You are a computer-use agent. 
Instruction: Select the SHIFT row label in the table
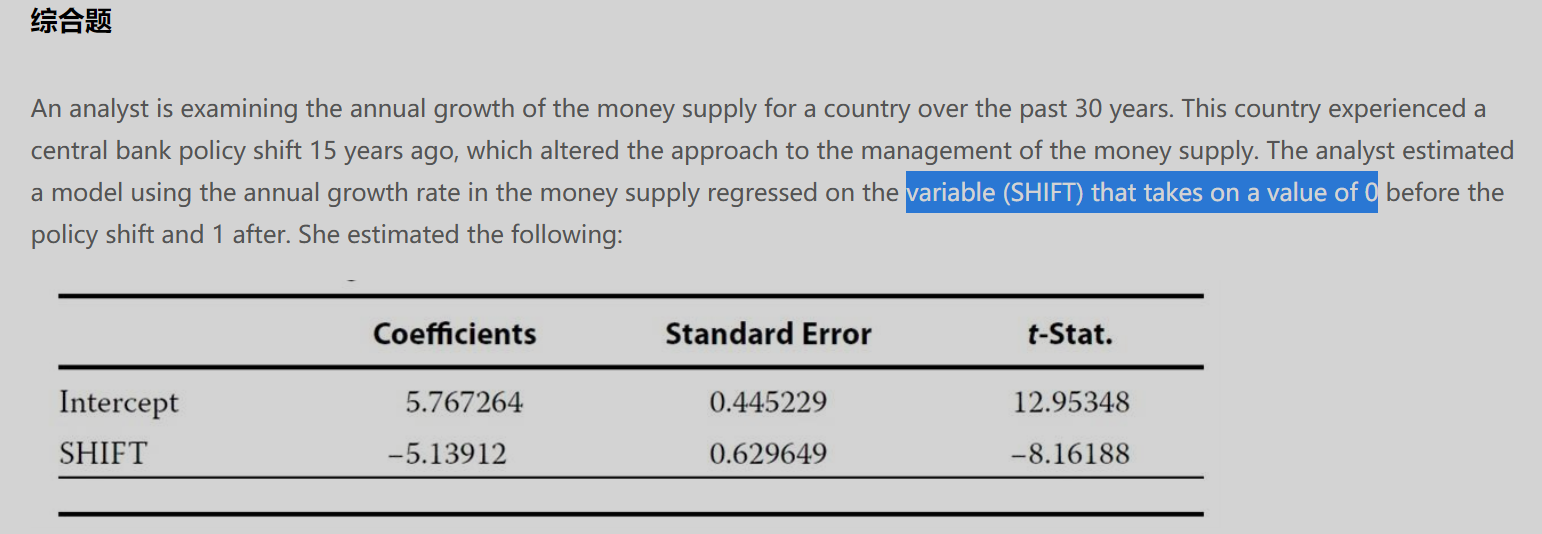[x=102, y=454]
